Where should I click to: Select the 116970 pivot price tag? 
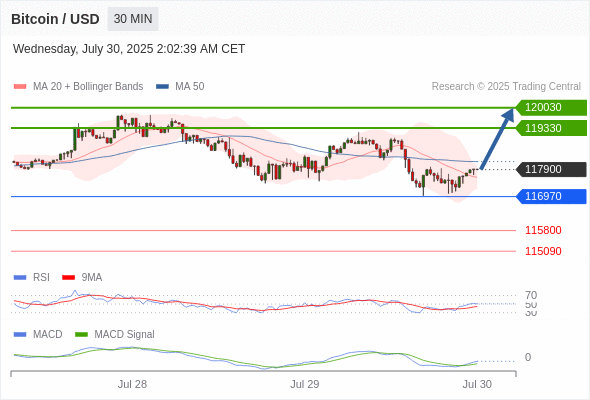coord(551,196)
